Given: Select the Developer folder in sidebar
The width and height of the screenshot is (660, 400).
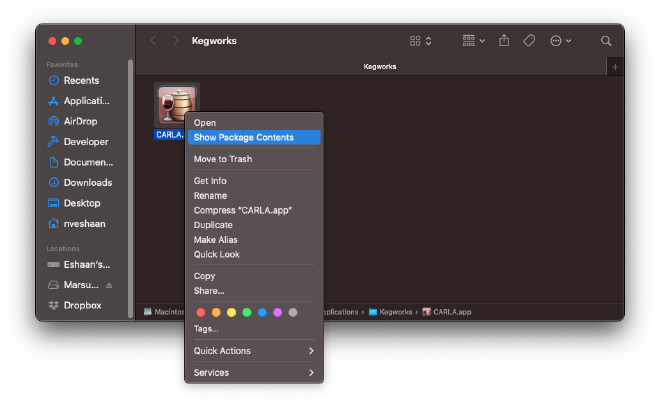Looking at the screenshot, I should coord(78,142).
